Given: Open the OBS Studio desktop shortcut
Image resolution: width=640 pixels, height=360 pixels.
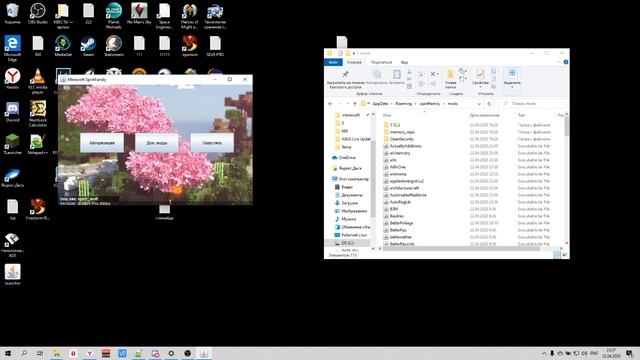Looking at the screenshot, I should [x=38, y=13].
